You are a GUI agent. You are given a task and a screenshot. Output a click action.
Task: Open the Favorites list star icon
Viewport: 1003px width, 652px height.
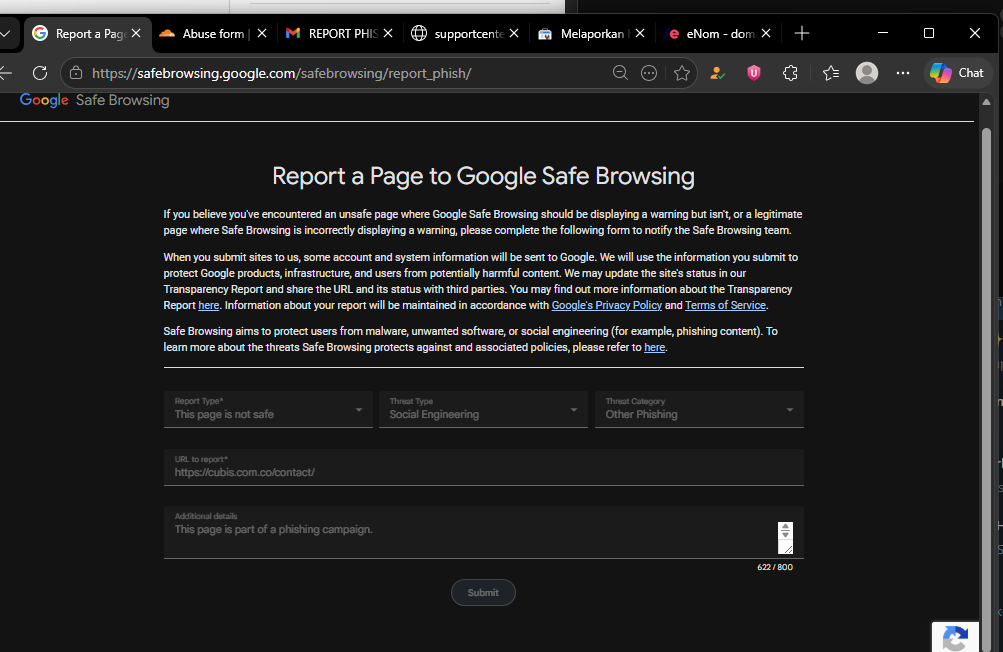pyautogui.click(x=831, y=73)
